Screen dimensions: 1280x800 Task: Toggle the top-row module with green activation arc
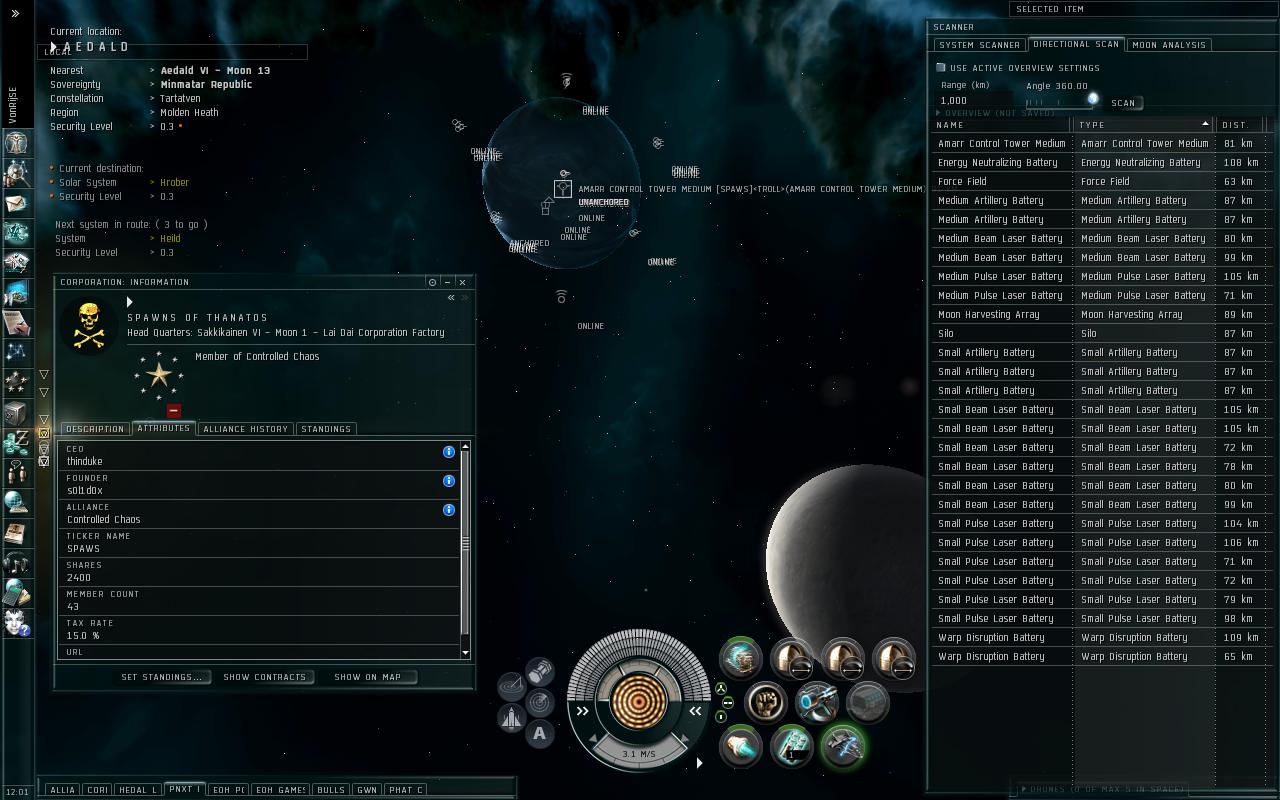coord(741,658)
